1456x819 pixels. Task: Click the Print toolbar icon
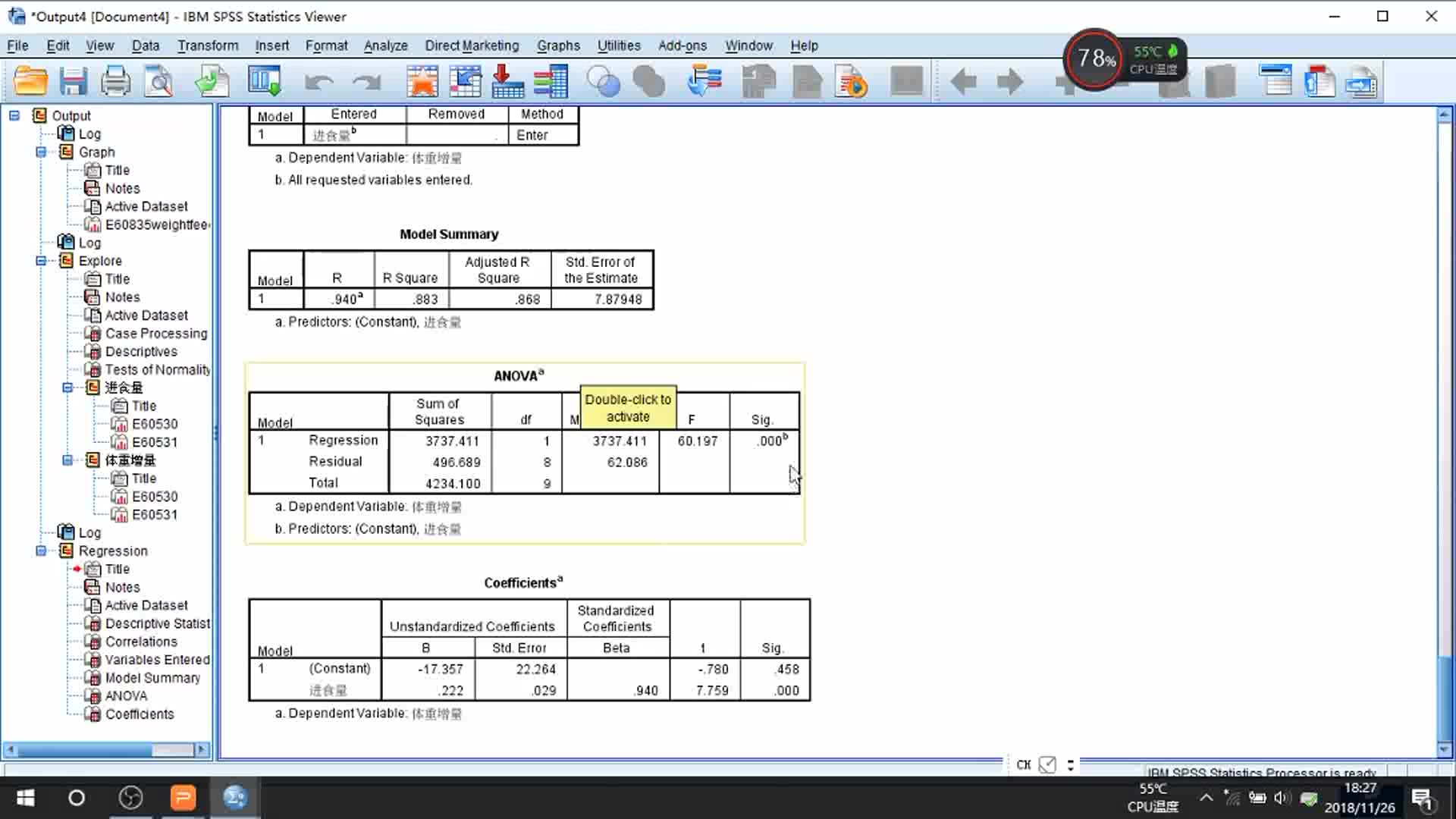[115, 81]
